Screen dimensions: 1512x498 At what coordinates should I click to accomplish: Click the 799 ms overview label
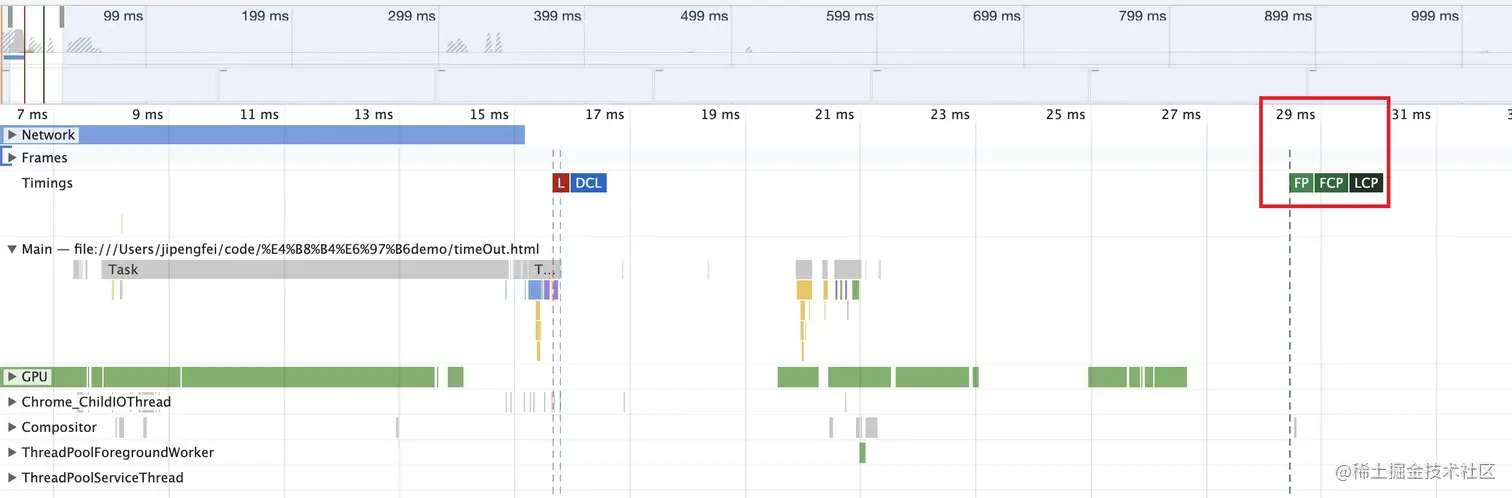point(1141,16)
